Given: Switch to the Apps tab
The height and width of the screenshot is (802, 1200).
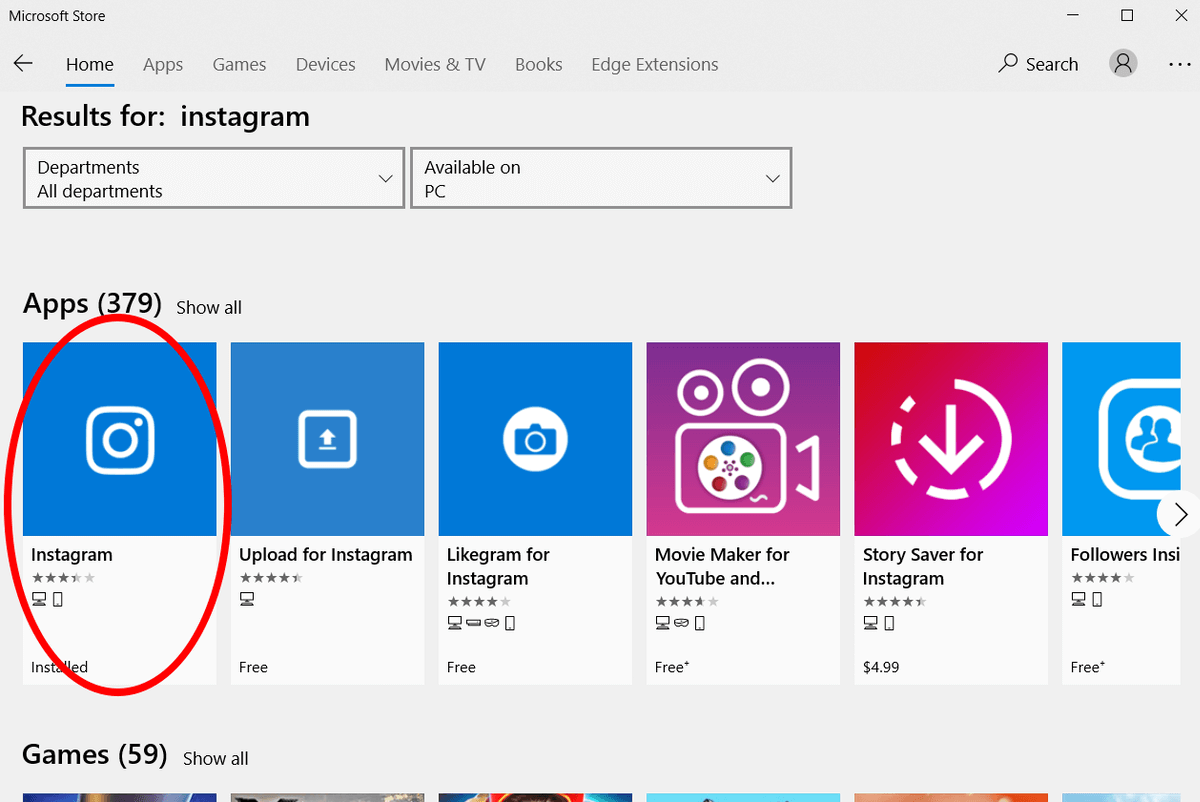Looking at the screenshot, I should [x=163, y=64].
